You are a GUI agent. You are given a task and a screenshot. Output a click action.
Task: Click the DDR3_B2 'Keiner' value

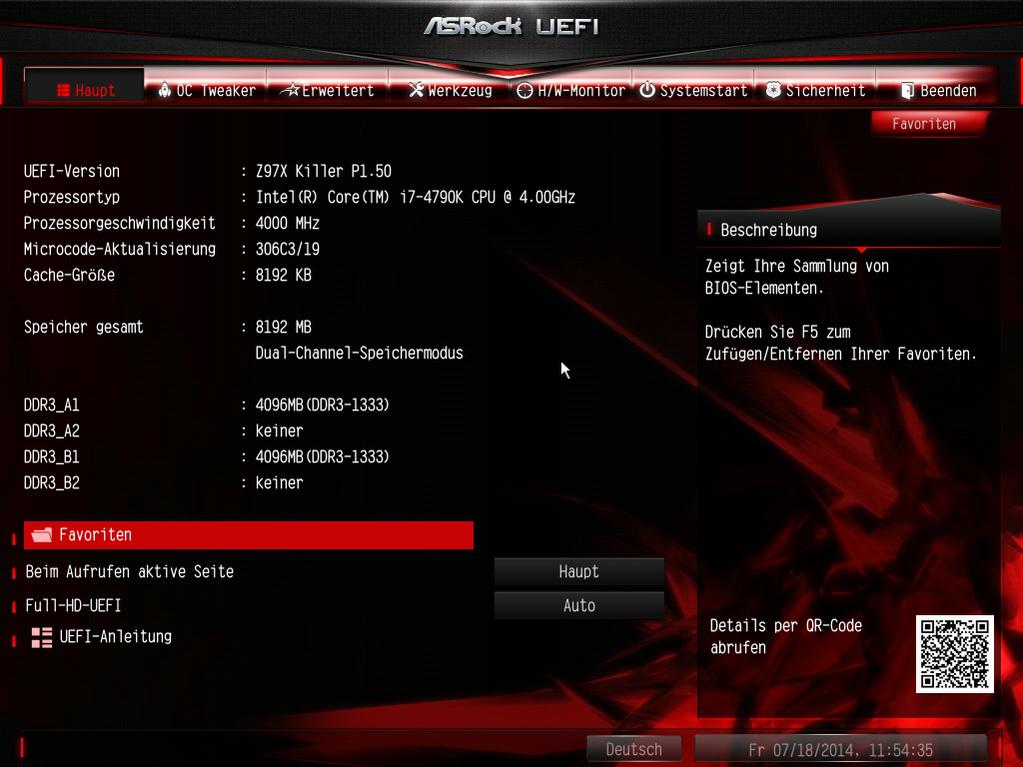click(x=279, y=483)
